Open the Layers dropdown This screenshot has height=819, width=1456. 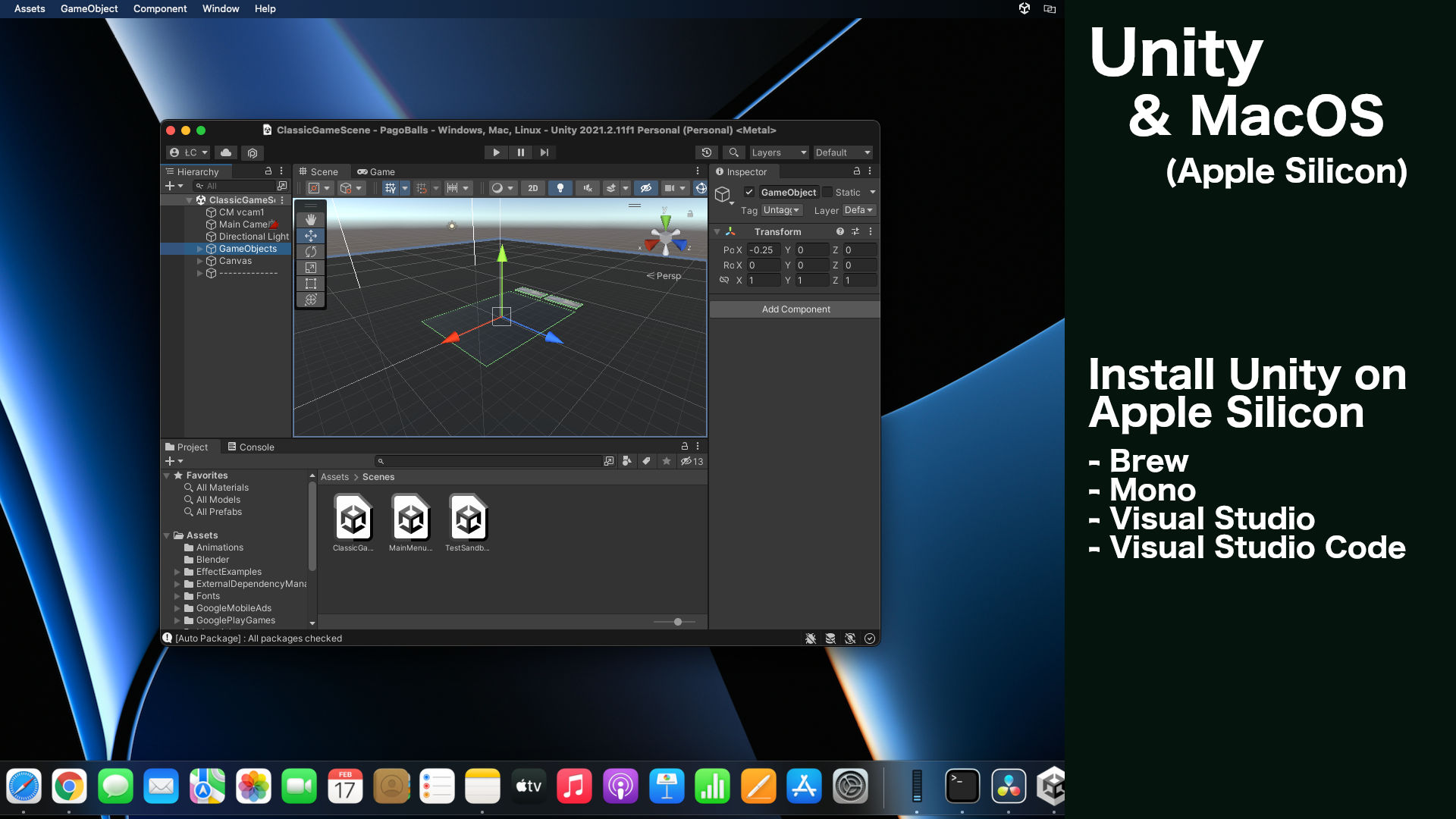point(779,152)
